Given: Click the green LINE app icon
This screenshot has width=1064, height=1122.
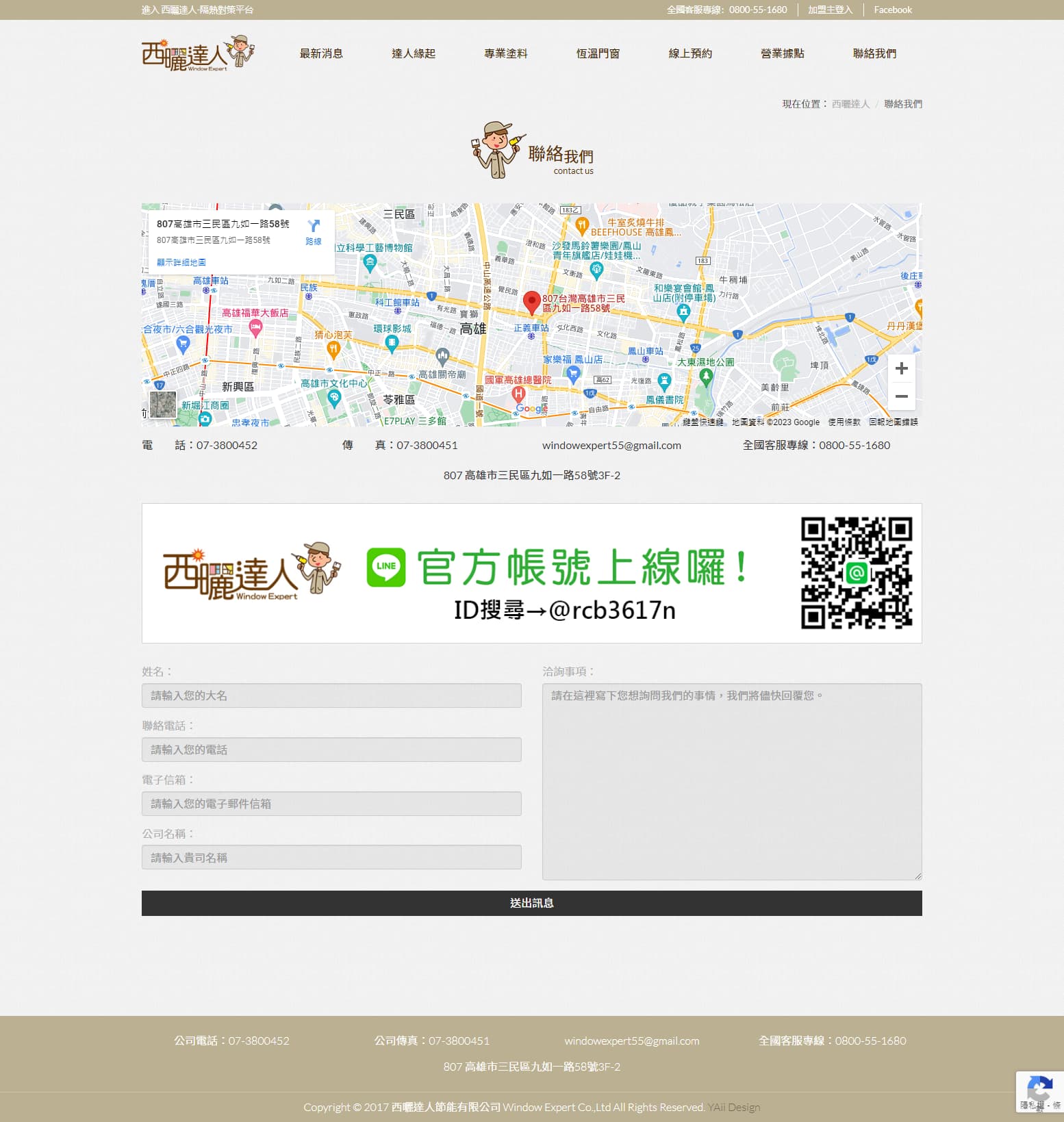Looking at the screenshot, I should click(386, 567).
